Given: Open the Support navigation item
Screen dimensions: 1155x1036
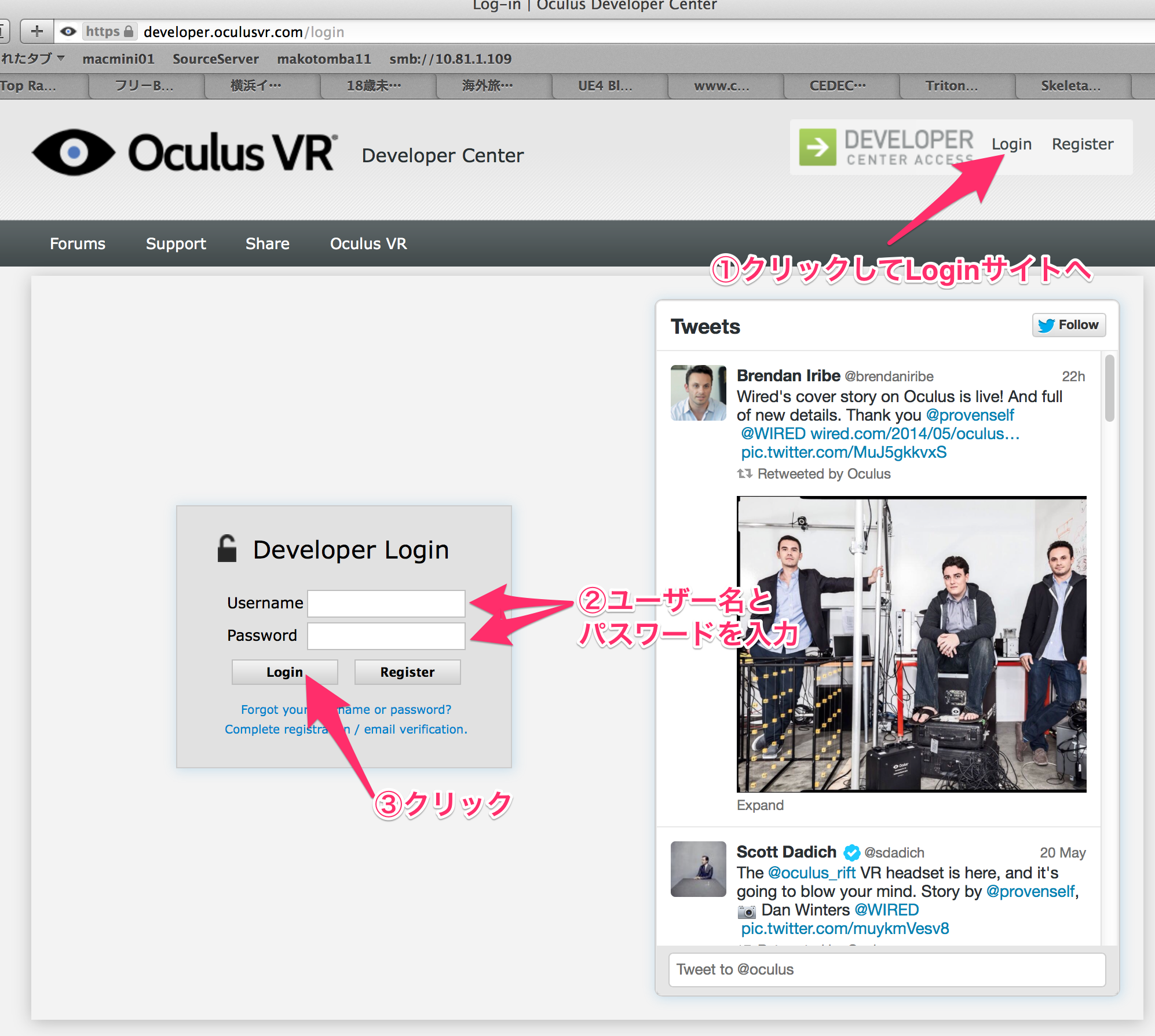Looking at the screenshot, I should point(176,244).
